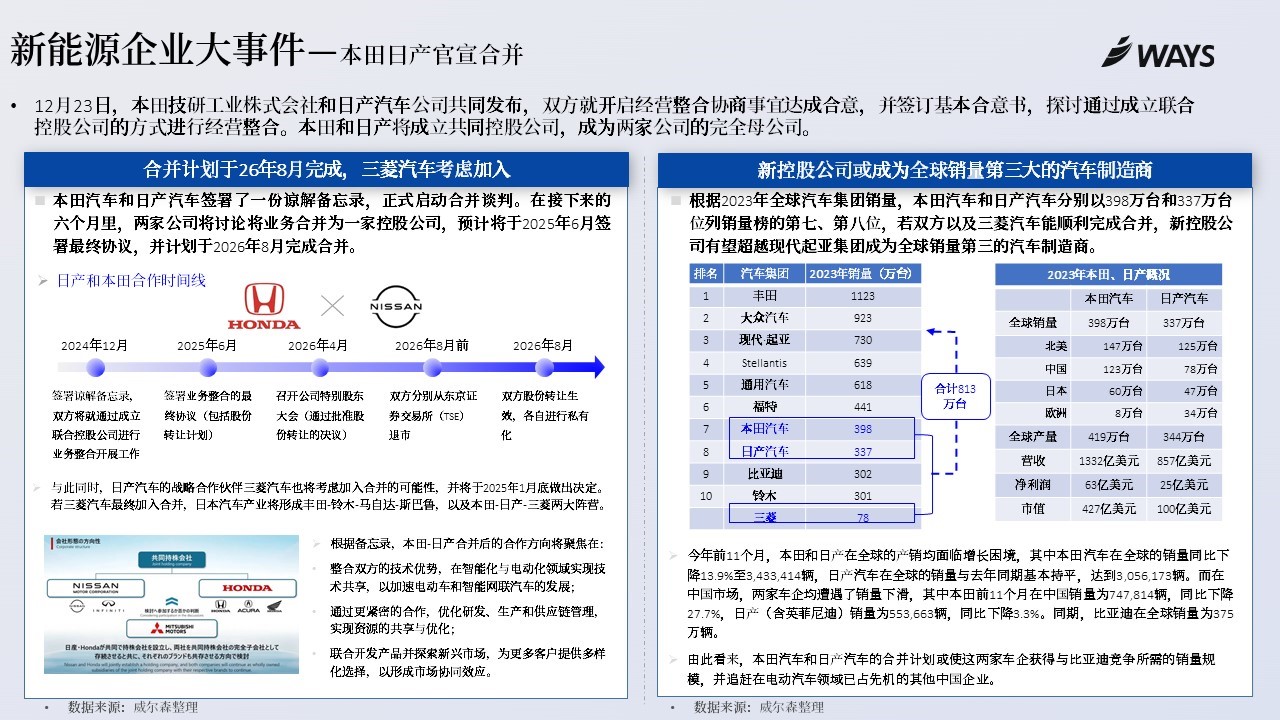Screen dimensions: 1280x720
Task: Click the 汽车集团 column header
Action: pos(764,274)
